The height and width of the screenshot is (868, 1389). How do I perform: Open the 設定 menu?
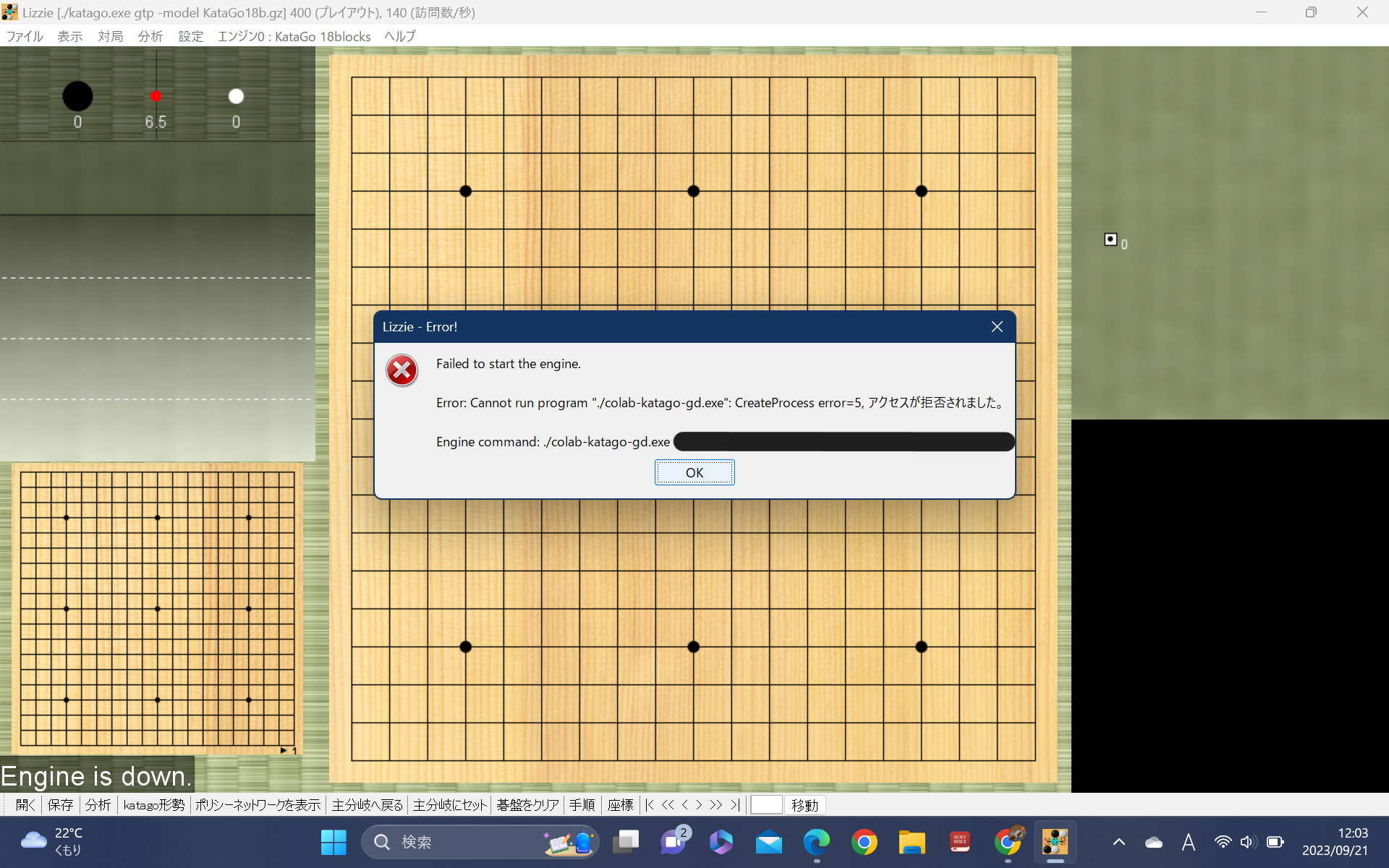click(191, 36)
